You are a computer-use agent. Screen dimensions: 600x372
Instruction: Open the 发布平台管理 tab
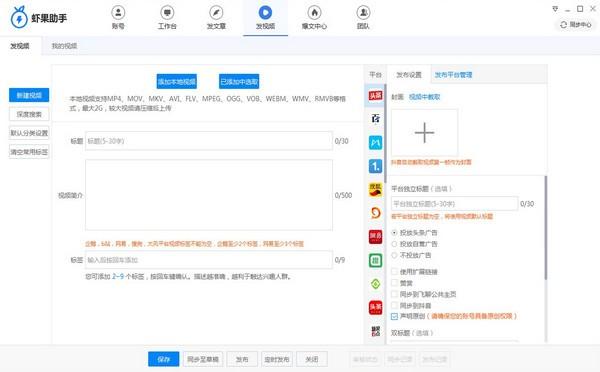pyautogui.click(x=453, y=75)
